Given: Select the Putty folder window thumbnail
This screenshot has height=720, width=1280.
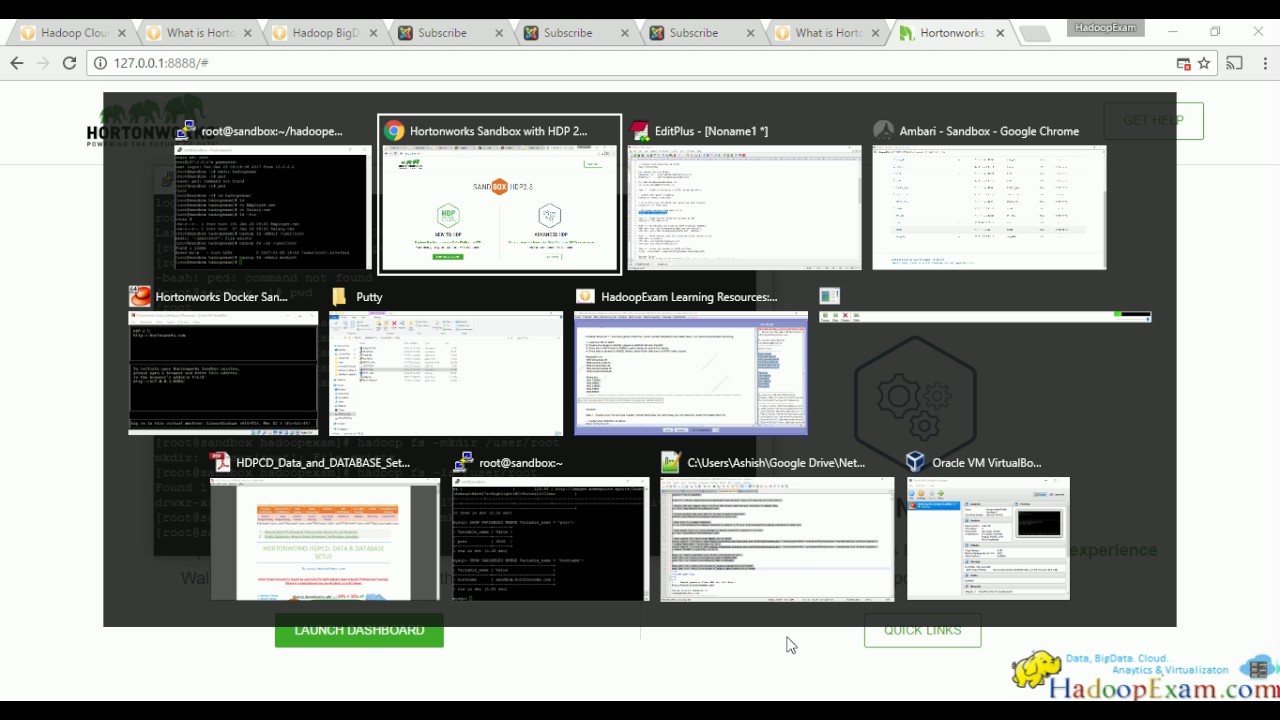Looking at the screenshot, I should click(446, 373).
